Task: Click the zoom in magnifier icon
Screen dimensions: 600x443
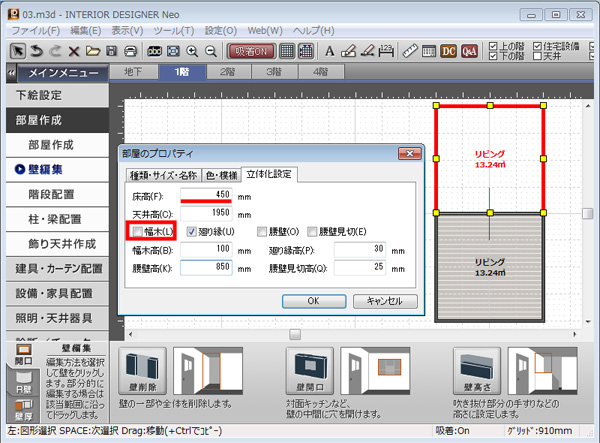Action: click(x=190, y=50)
